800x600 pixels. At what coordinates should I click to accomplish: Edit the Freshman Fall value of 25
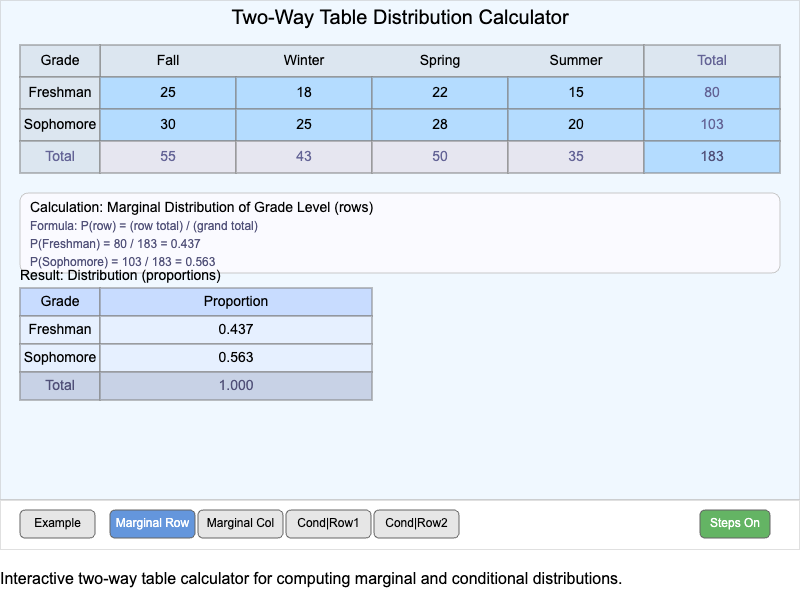(x=167, y=92)
